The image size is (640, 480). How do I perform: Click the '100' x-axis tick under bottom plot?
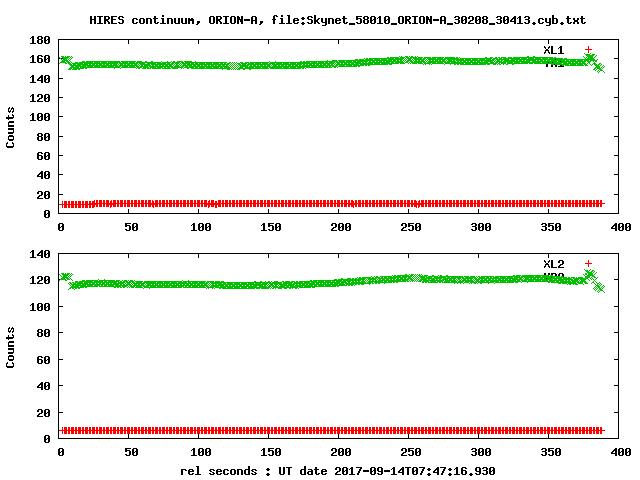(200, 452)
